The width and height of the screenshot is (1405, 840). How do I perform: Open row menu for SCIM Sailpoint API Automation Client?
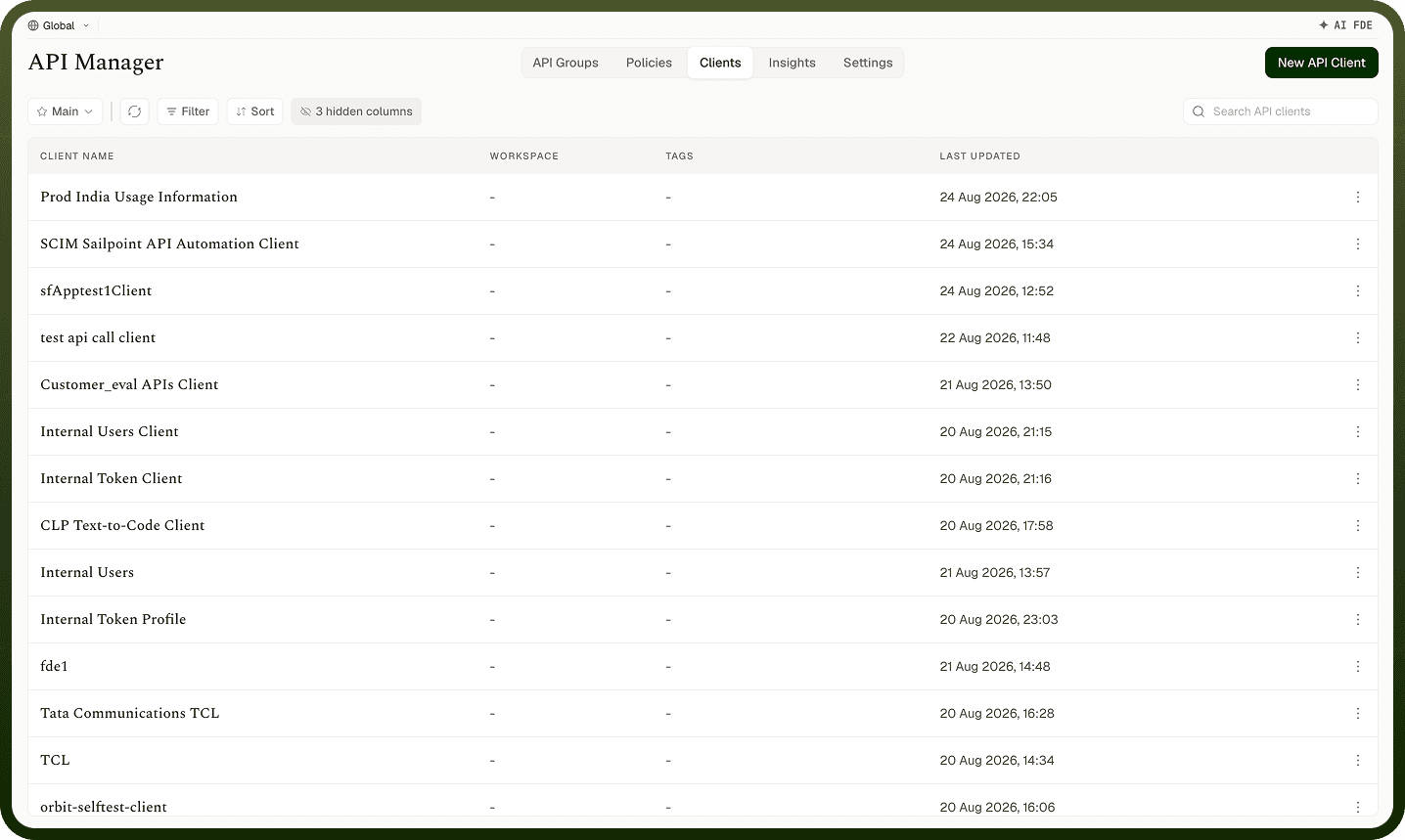pyautogui.click(x=1358, y=244)
